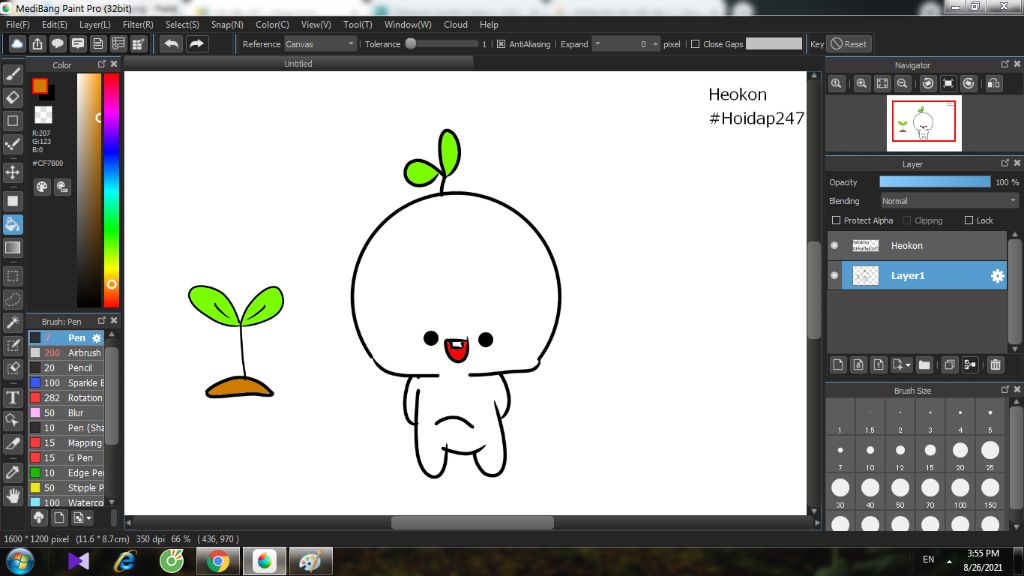Click the canvas horizontal scrollbar
1024x576 pixels.
click(472, 522)
